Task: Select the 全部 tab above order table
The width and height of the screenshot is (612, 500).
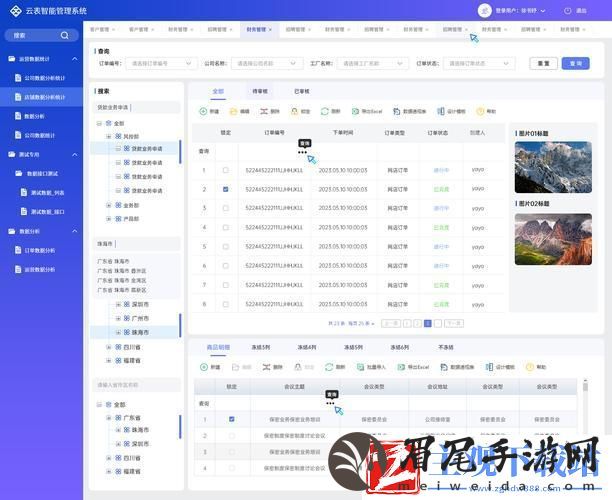Action: pyautogui.click(x=218, y=91)
